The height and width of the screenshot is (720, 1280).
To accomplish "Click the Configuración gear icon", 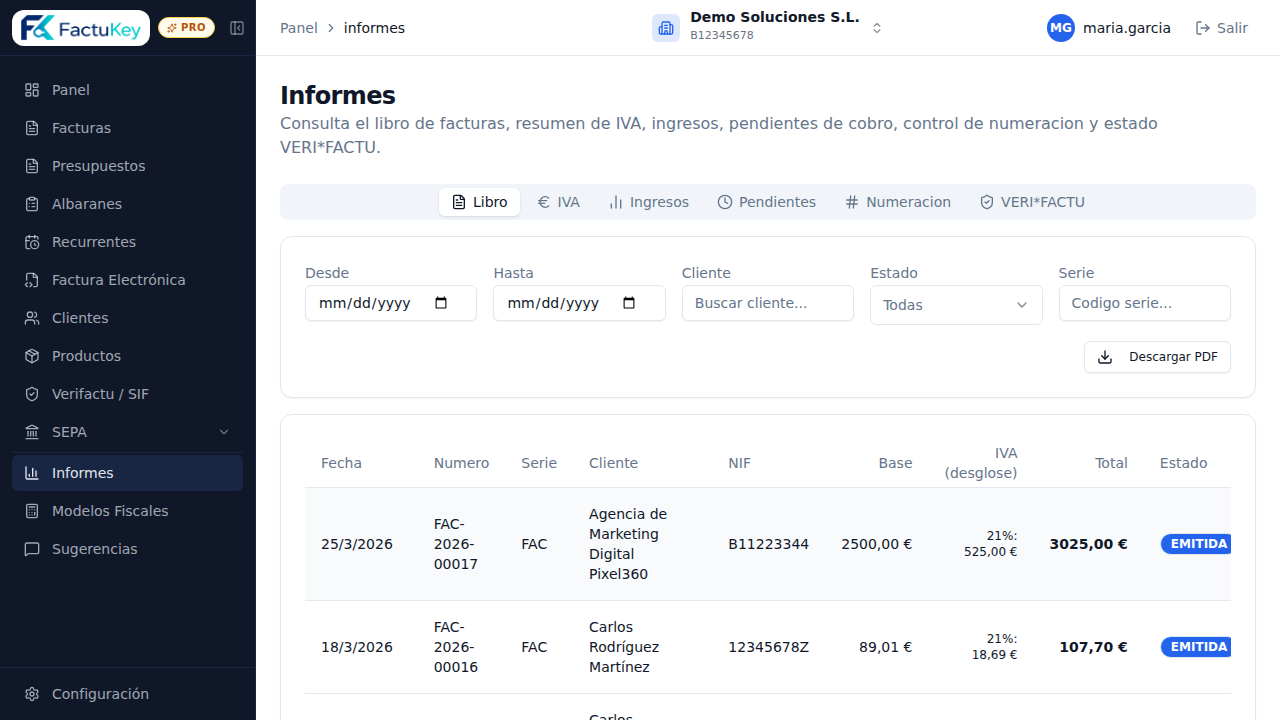I will (x=32, y=694).
